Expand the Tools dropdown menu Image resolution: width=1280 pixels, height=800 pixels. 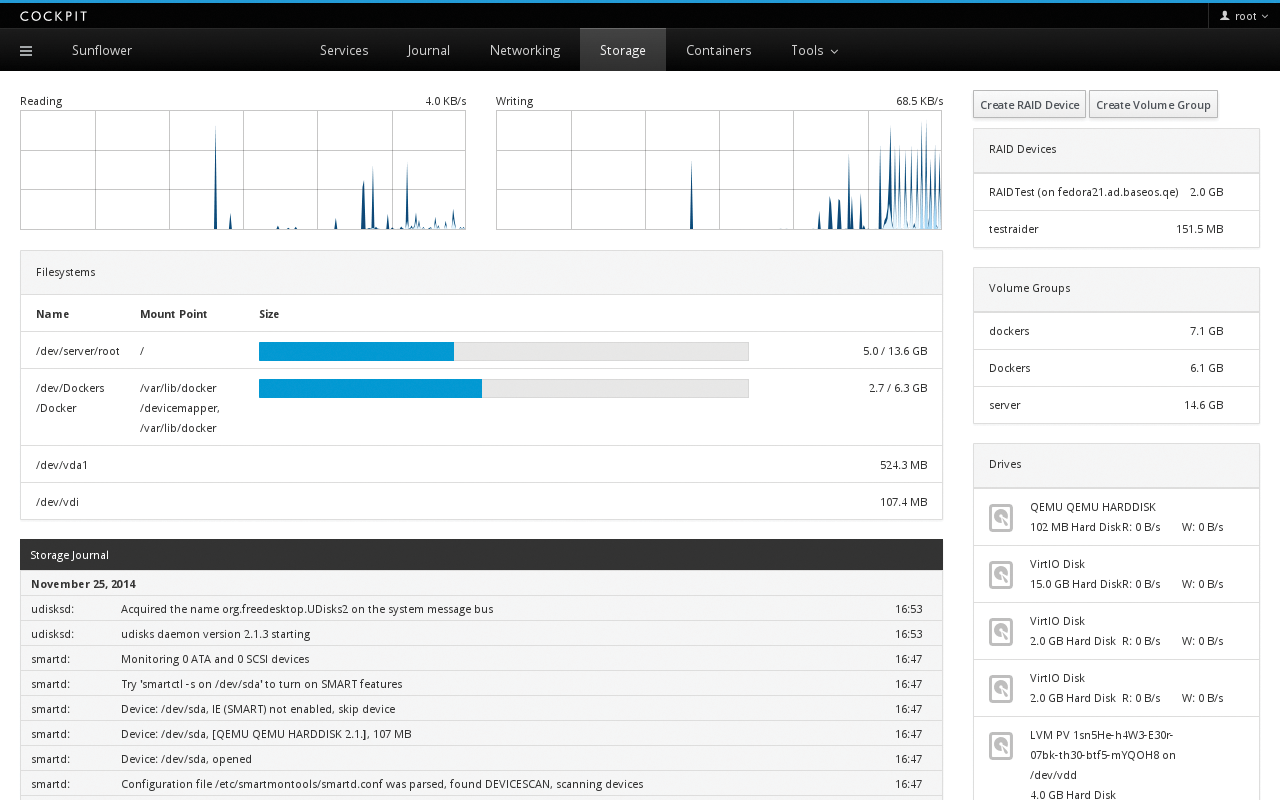click(x=814, y=50)
